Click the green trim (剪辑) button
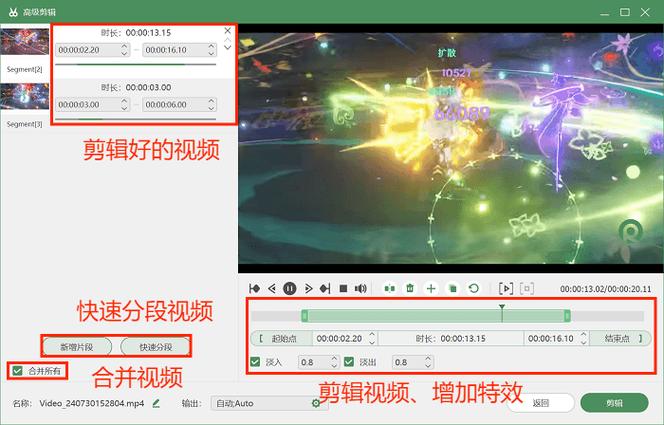Image resolution: width=664 pixels, height=425 pixels. (x=614, y=403)
